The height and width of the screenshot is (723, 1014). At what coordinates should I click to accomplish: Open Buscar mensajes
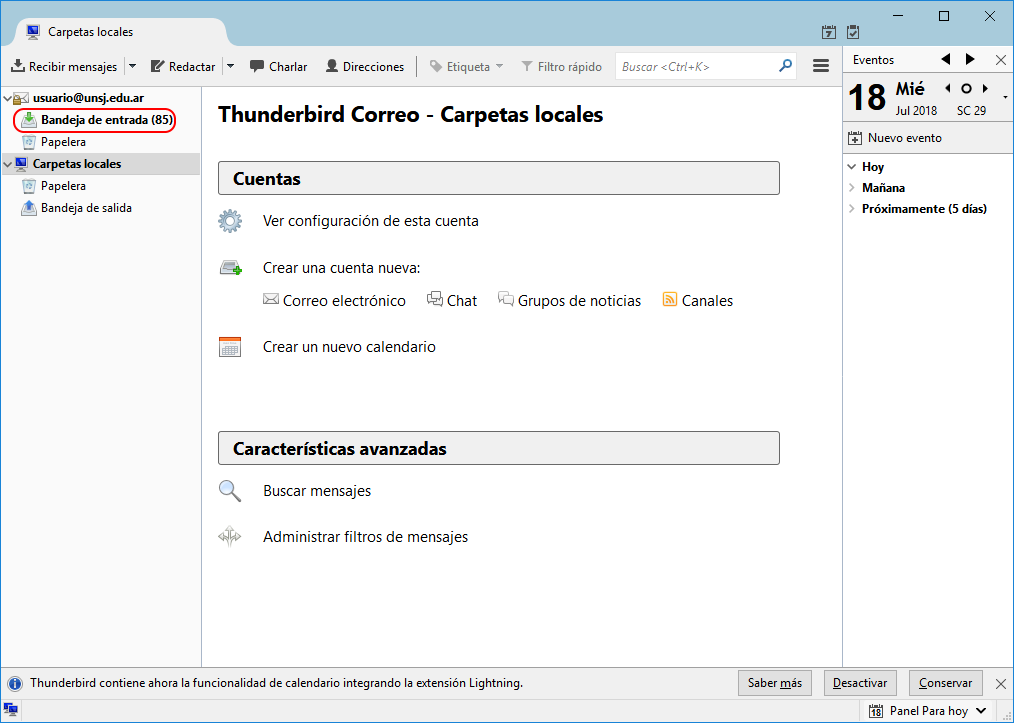tap(317, 491)
